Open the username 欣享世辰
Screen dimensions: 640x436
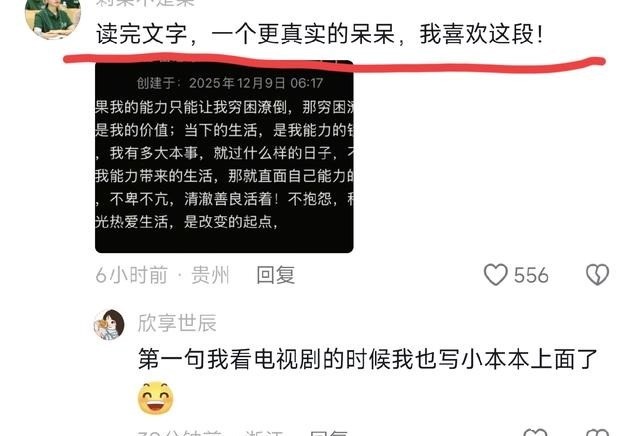tap(177, 323)
